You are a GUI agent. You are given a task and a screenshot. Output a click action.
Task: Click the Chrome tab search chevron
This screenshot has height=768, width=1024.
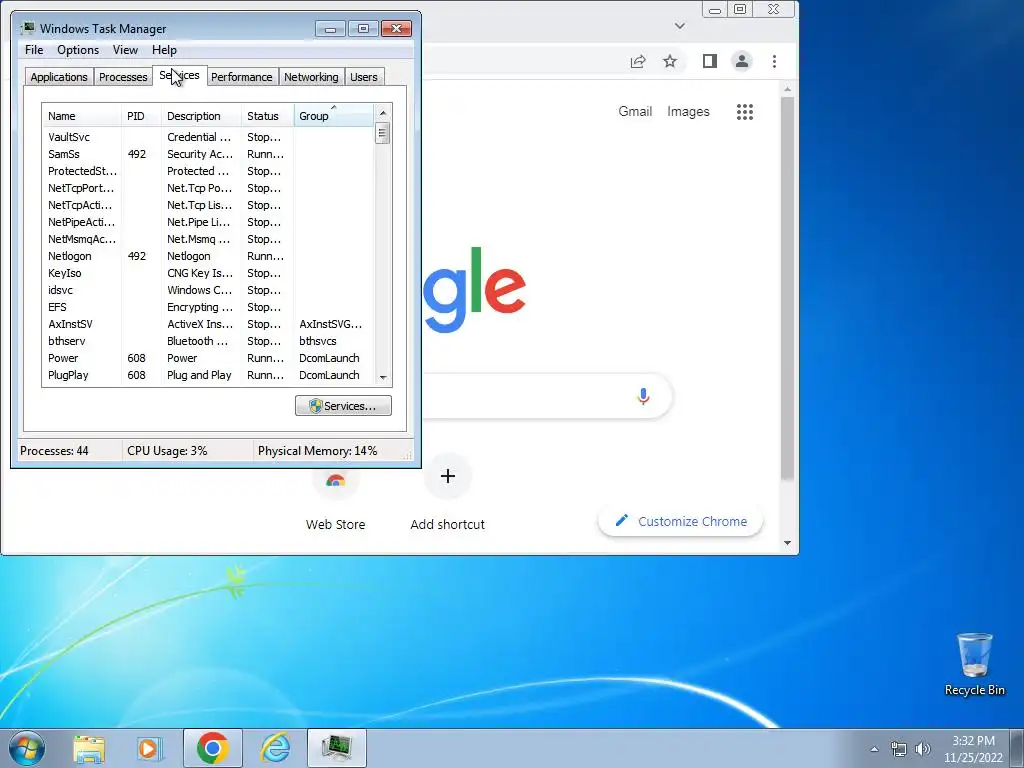point(680,26)
